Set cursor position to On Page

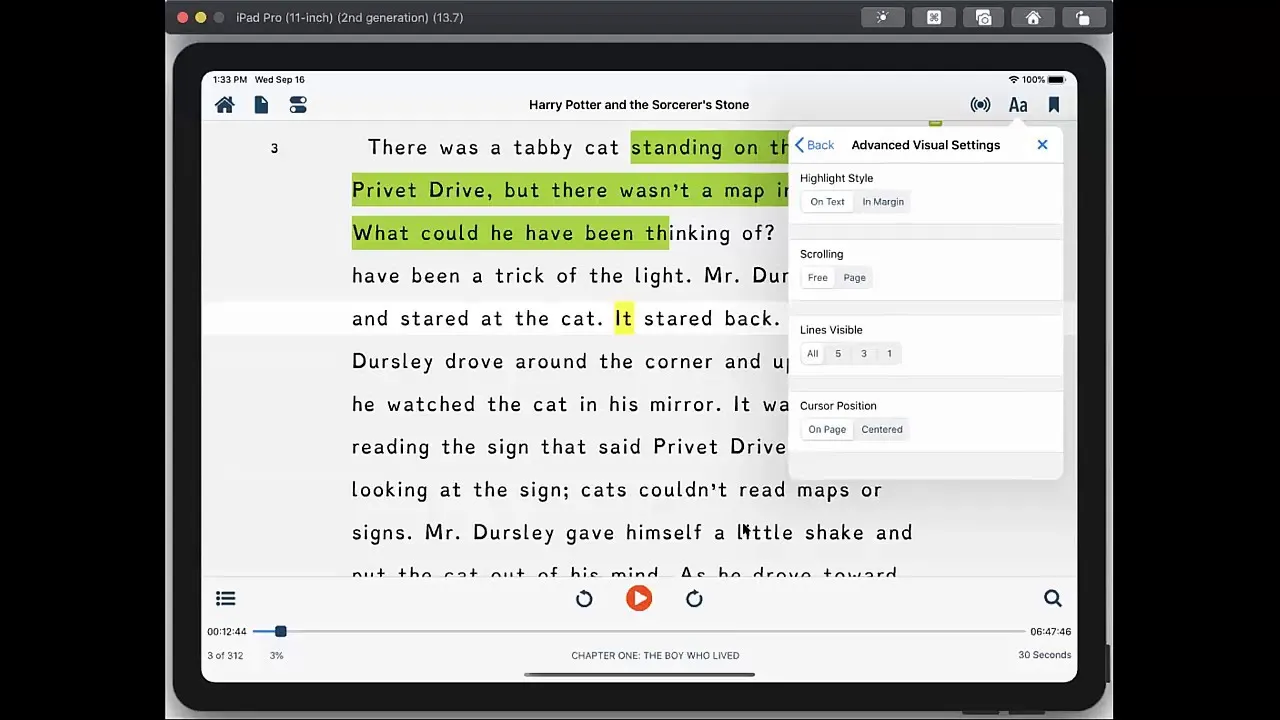tap(827, 430)
